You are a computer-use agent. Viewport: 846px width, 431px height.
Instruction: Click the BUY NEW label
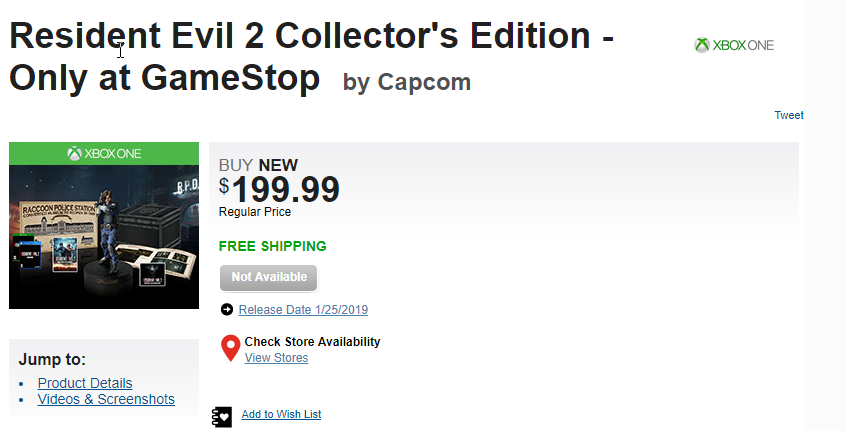coord(258,165)
